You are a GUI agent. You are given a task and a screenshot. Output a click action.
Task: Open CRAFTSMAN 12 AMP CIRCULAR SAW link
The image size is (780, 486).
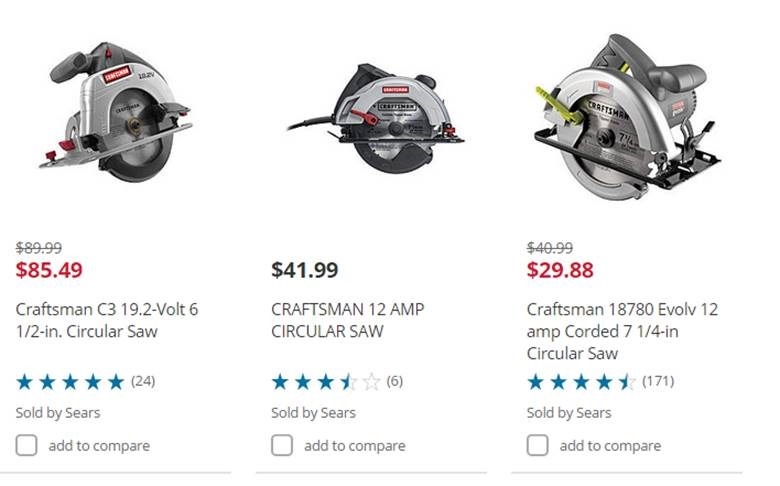pyautogui.click(x=347, y=320)
